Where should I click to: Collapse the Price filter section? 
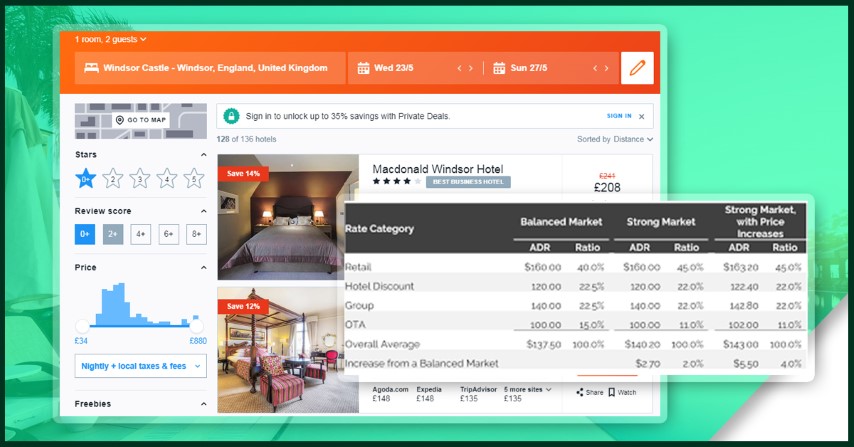click(x=203, y=268)
